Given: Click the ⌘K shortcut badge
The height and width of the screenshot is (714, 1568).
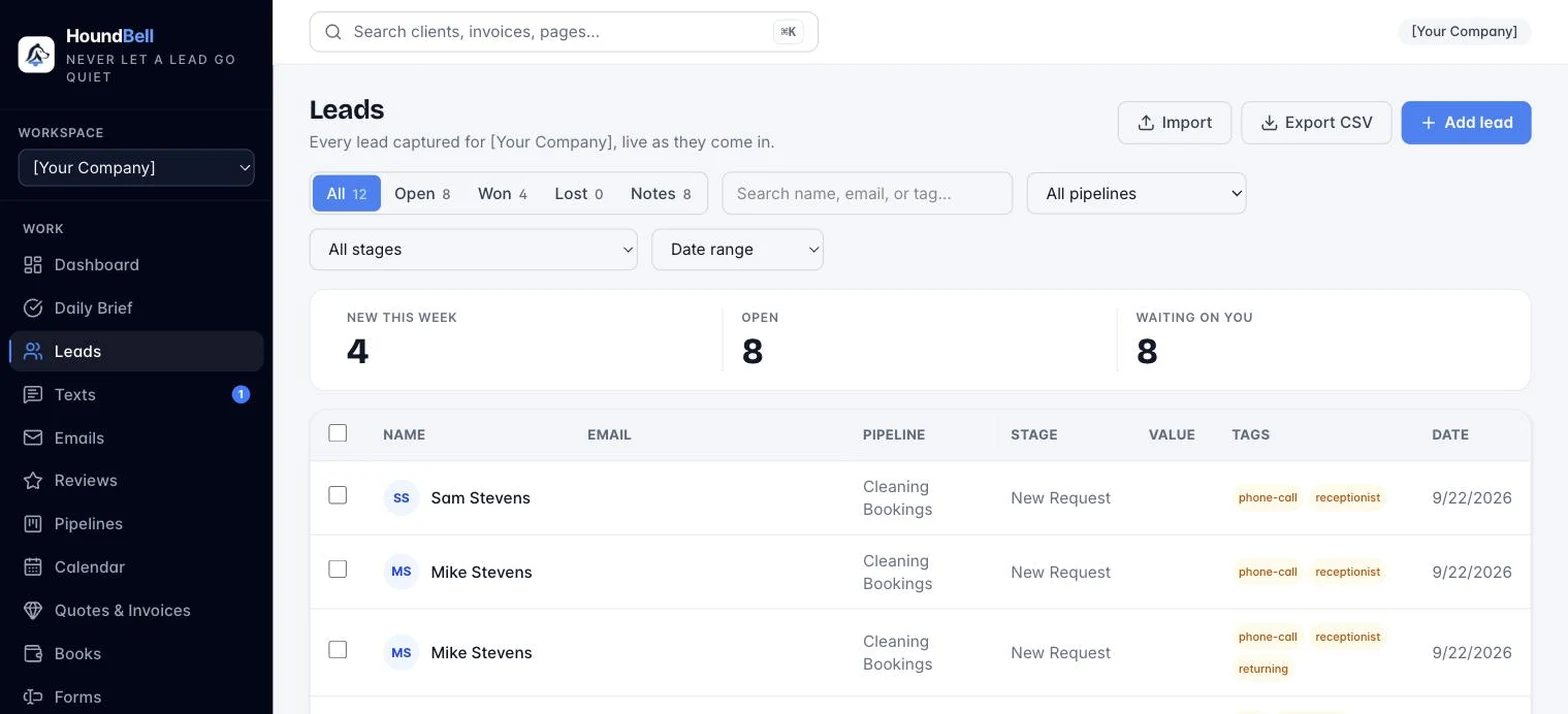Looking at the screenshot, I should tap(788, 32).
